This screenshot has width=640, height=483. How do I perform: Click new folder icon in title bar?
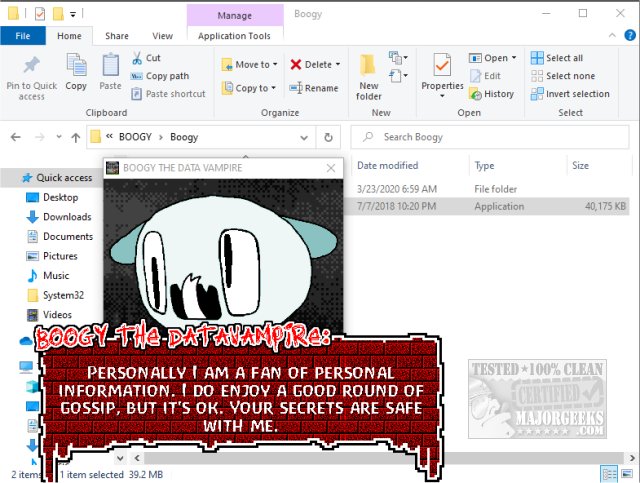[x=58, y=14]
